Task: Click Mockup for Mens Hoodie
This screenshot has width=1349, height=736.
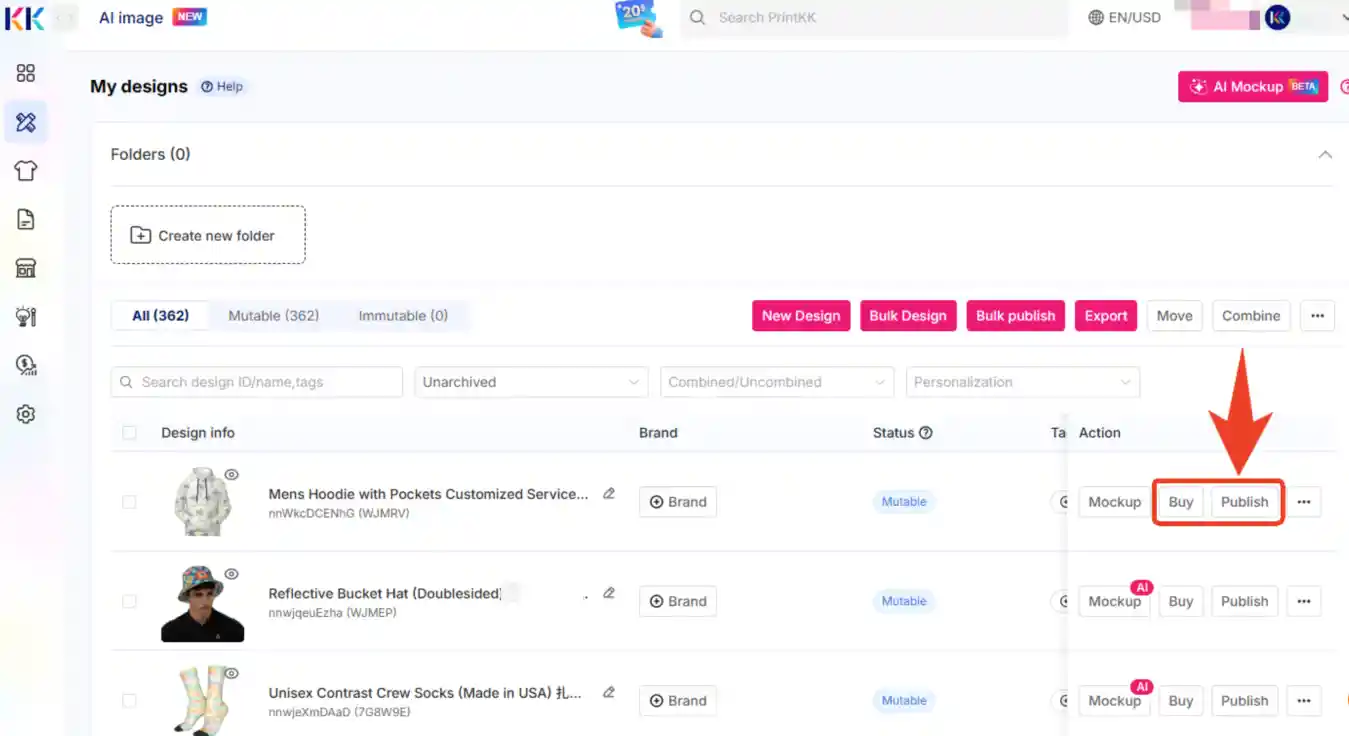Action: 1114,502
